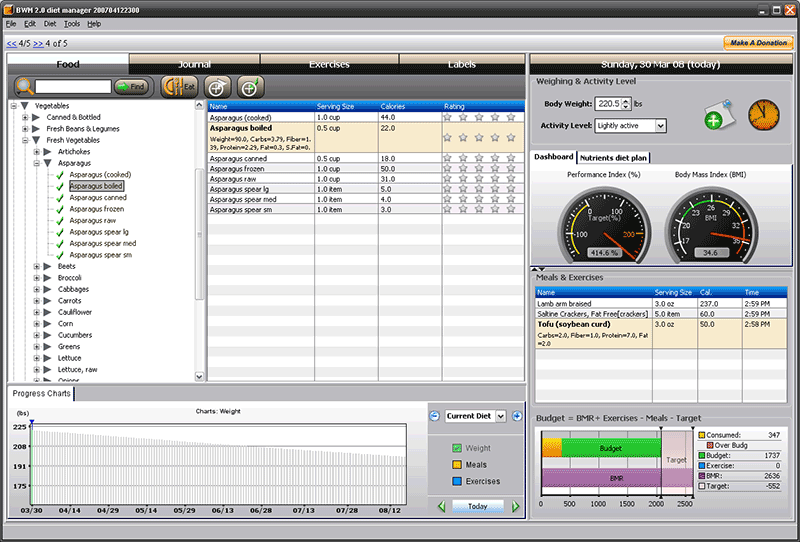Click the first rating star for Asparagus (cooked)
The image size is (800, 542).
pyautogui.click(x=447, y=117)
